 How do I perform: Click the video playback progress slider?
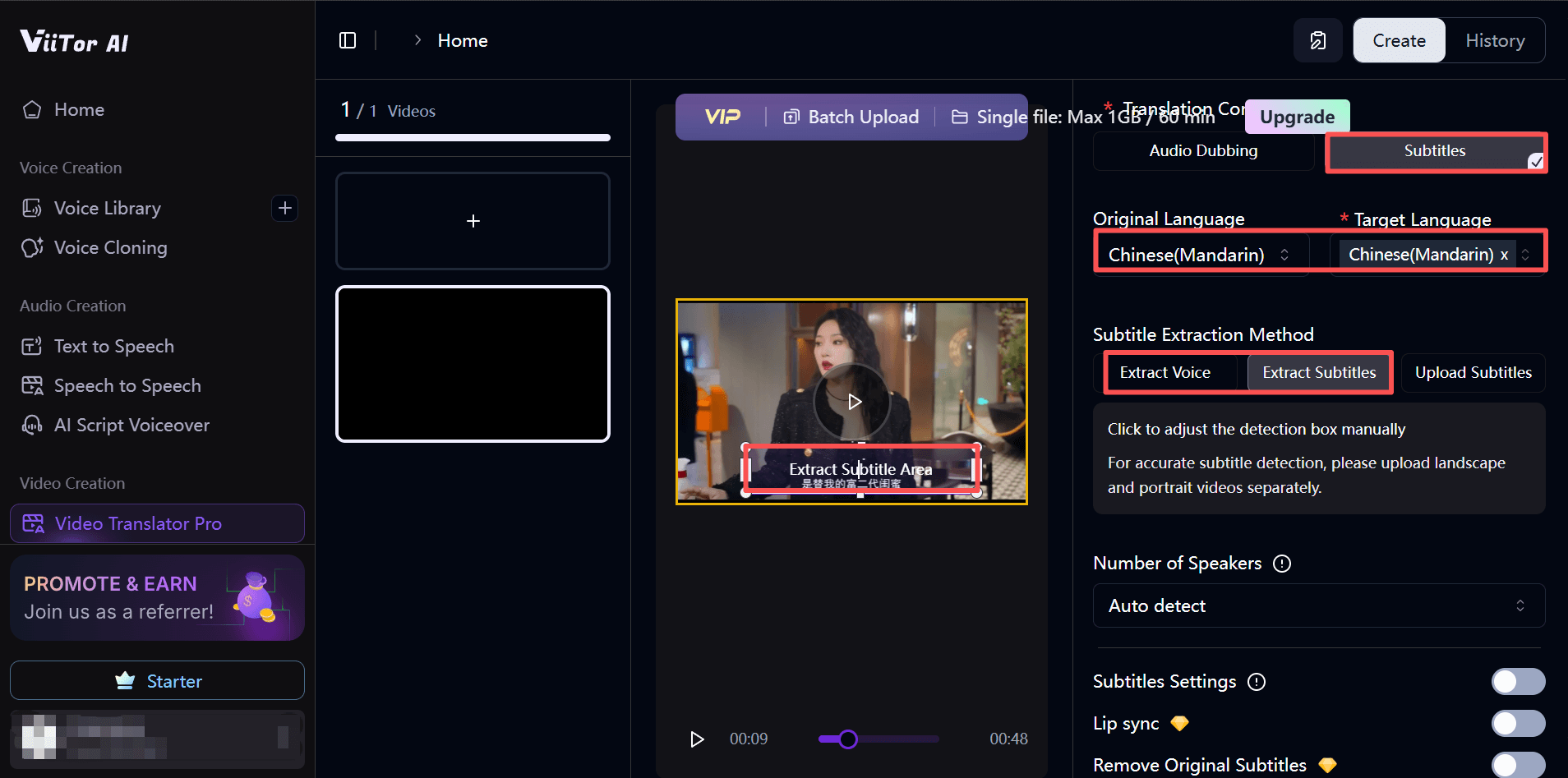878,739
